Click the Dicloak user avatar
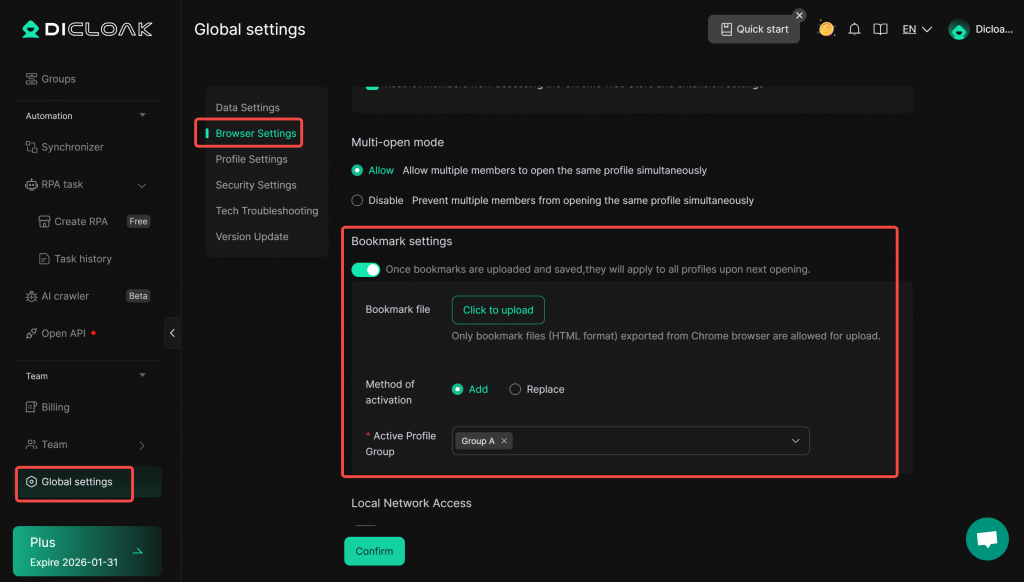Screen dimensions: 1024x582 (959, 30)
